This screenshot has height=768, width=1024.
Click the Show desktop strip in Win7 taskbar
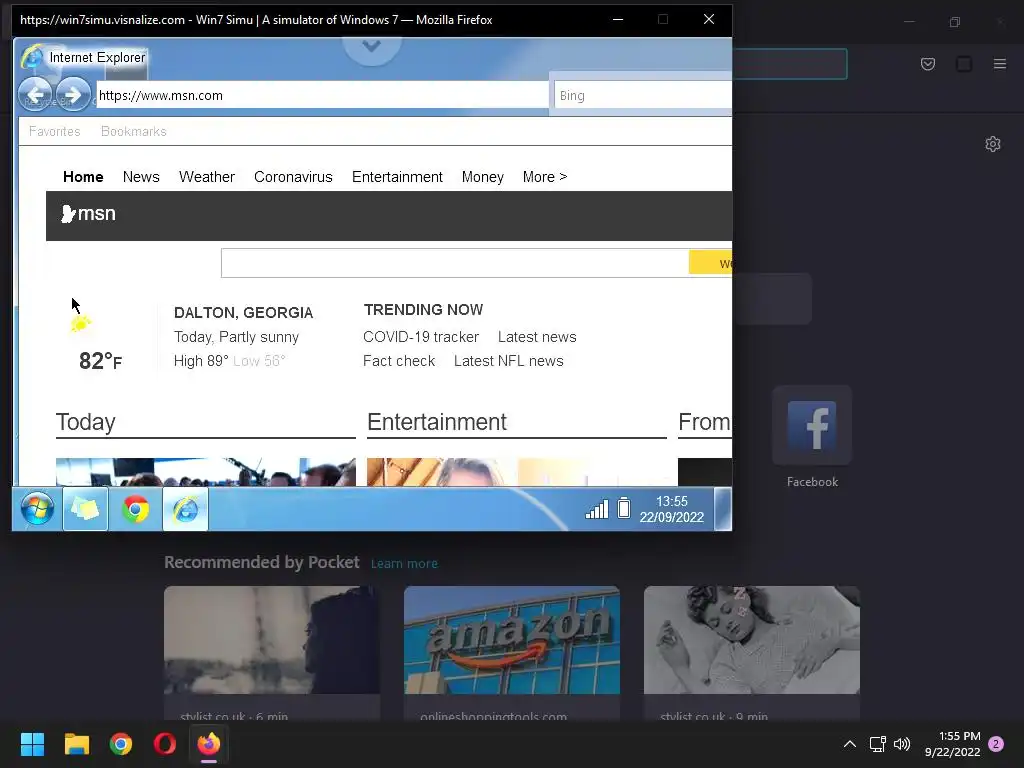coord(723,509)
